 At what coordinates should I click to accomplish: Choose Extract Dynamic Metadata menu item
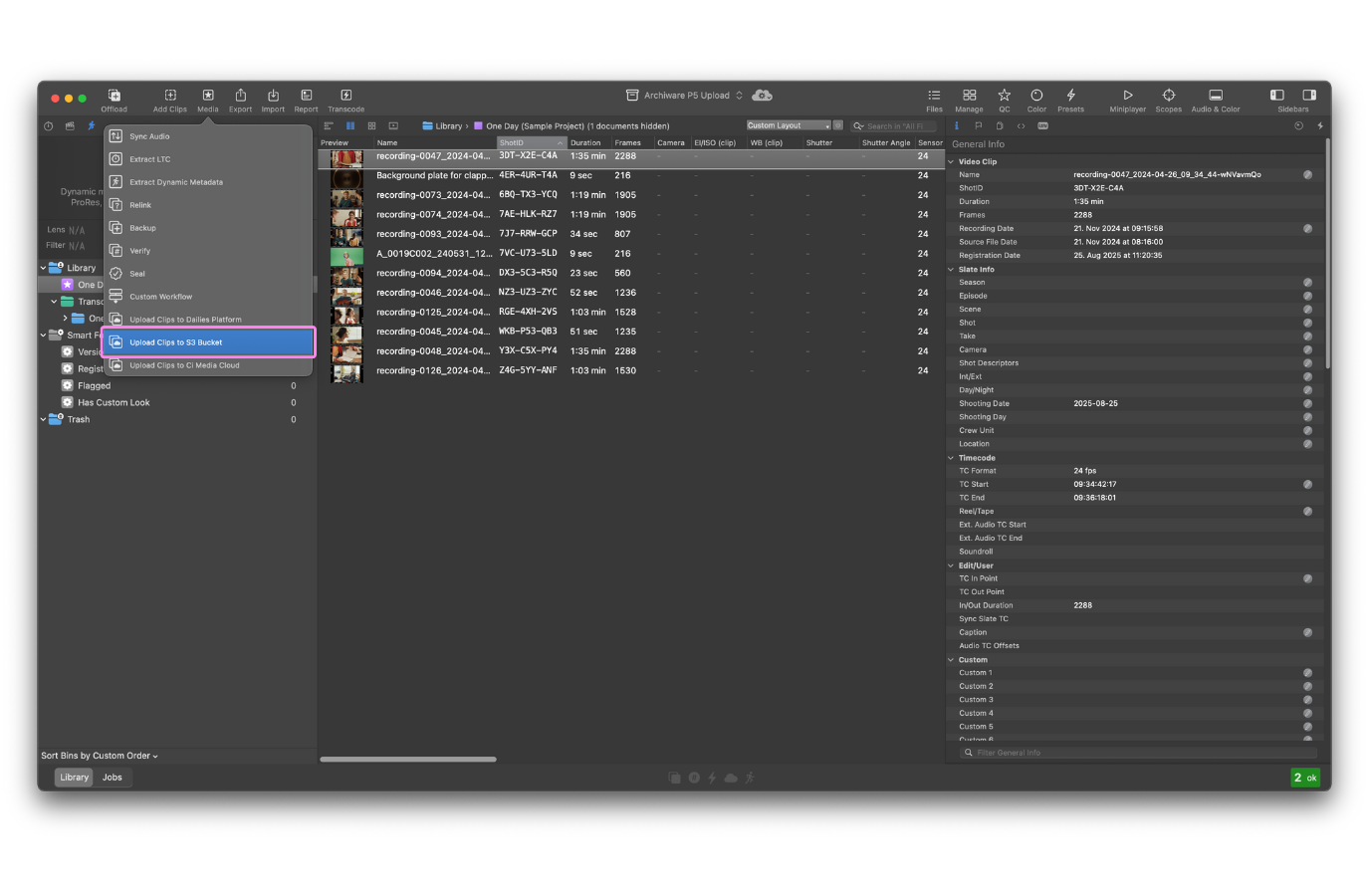(175, 182)
